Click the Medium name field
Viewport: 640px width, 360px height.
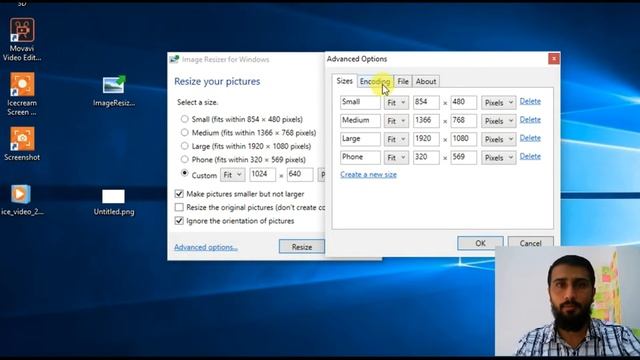click(360, 121)
